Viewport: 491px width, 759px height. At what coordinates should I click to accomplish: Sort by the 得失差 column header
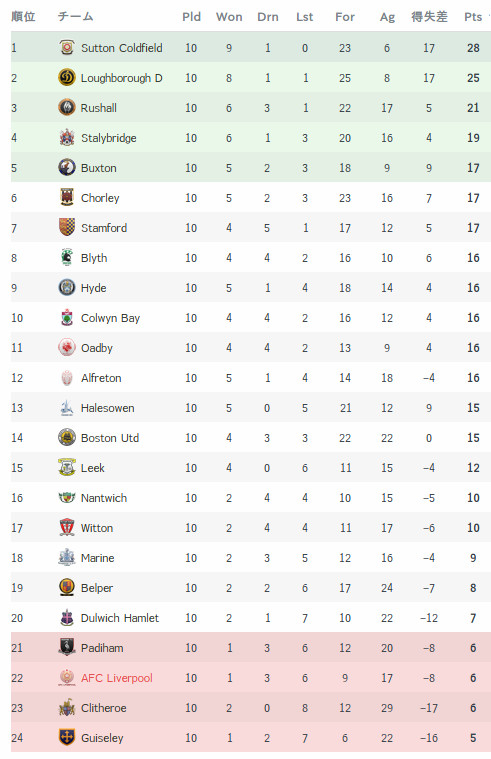point(429,17)
